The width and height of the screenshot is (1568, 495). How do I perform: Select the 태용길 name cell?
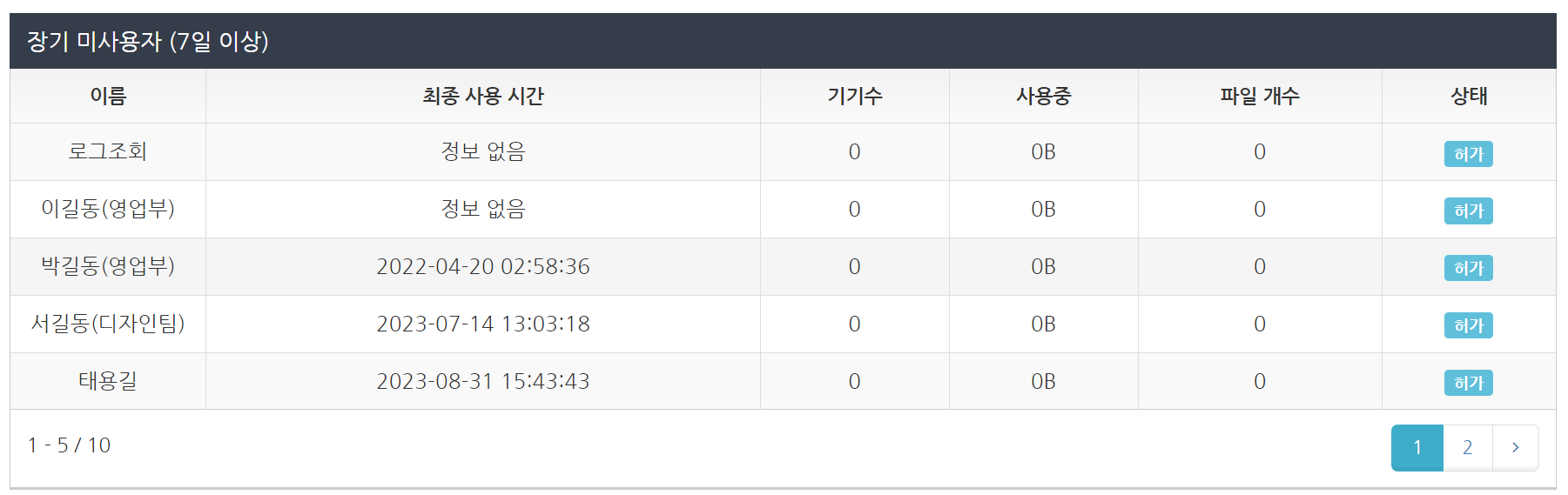coord(108,381)
